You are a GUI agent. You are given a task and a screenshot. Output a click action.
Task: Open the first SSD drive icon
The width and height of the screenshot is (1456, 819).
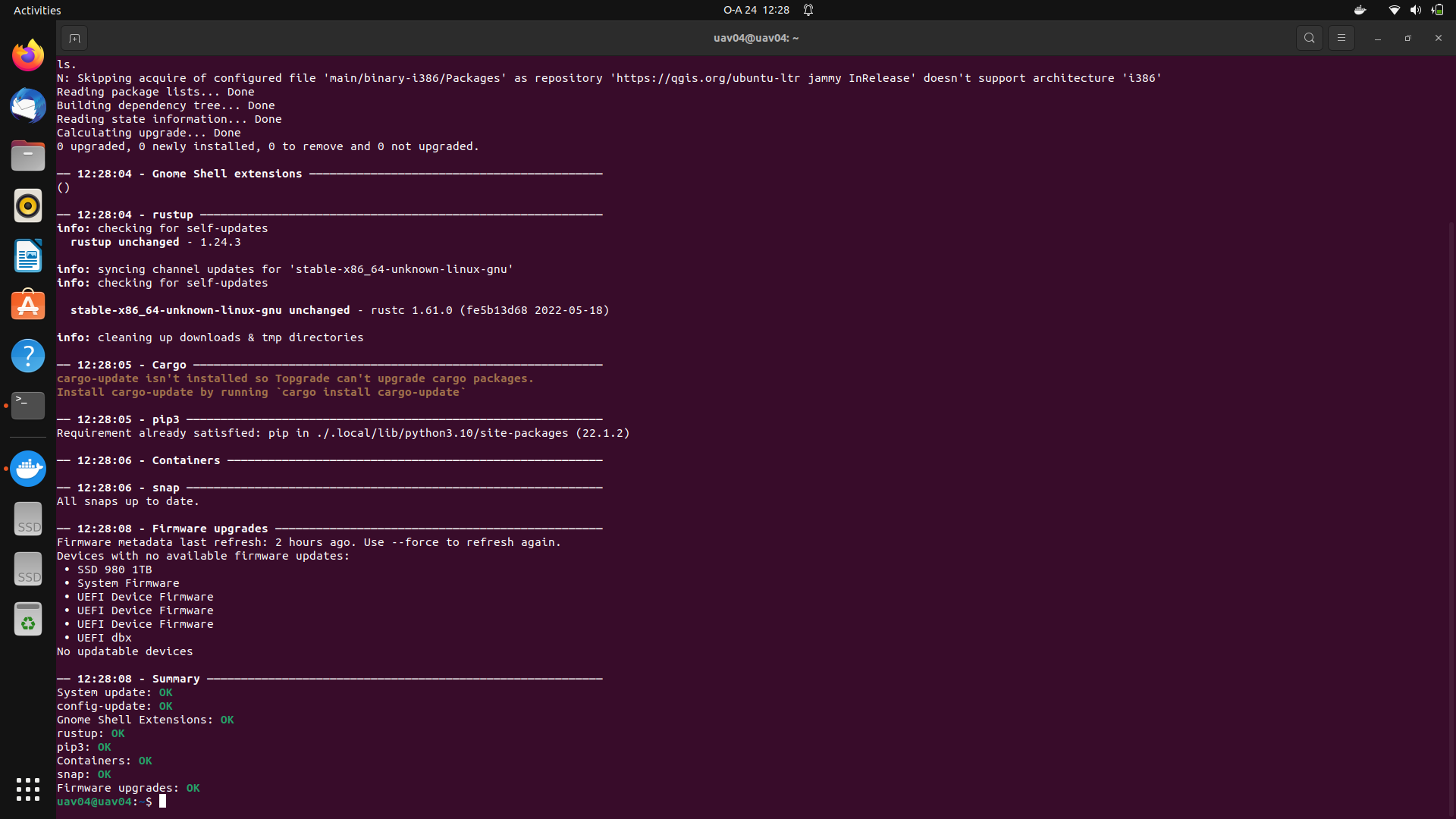[x=28, y=519]
